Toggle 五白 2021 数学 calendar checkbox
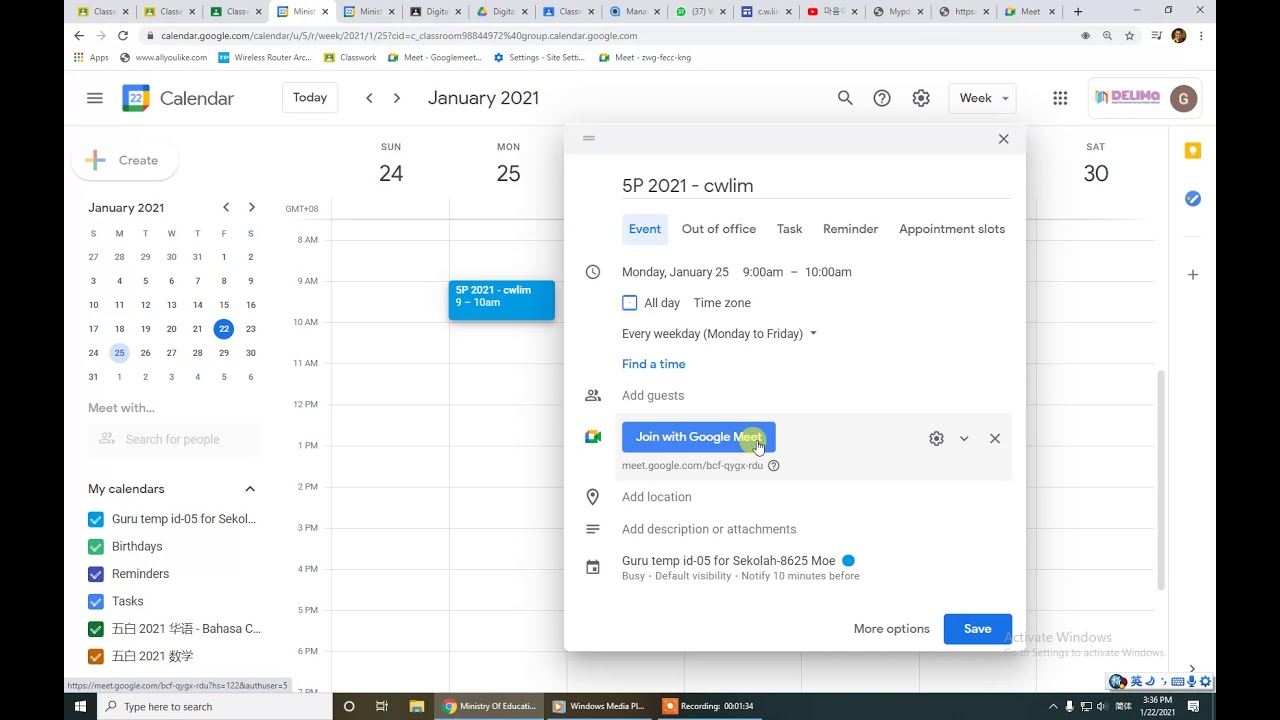 point(96,656)
